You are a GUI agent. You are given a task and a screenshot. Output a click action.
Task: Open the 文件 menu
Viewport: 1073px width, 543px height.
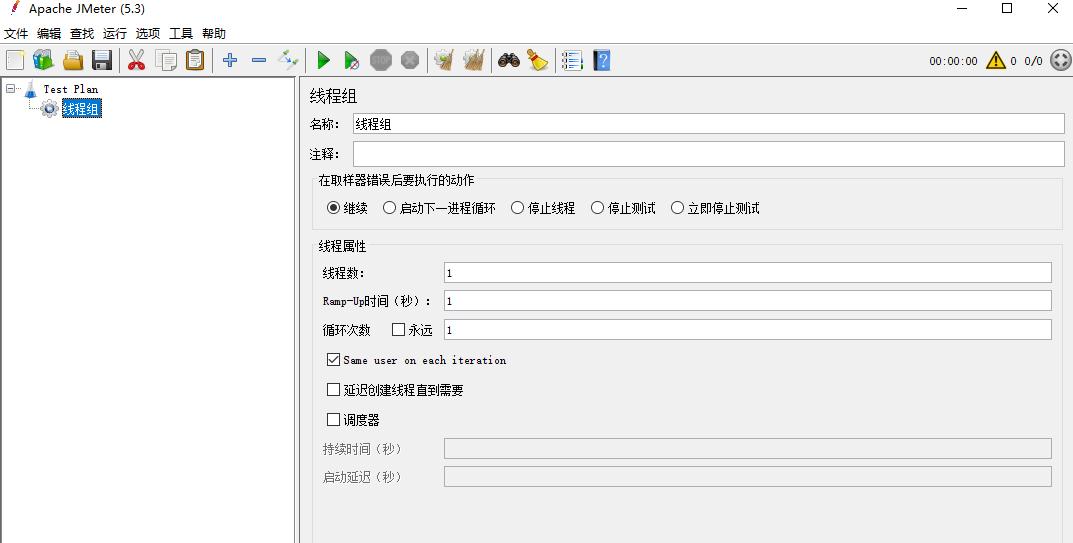click(16, 33)
